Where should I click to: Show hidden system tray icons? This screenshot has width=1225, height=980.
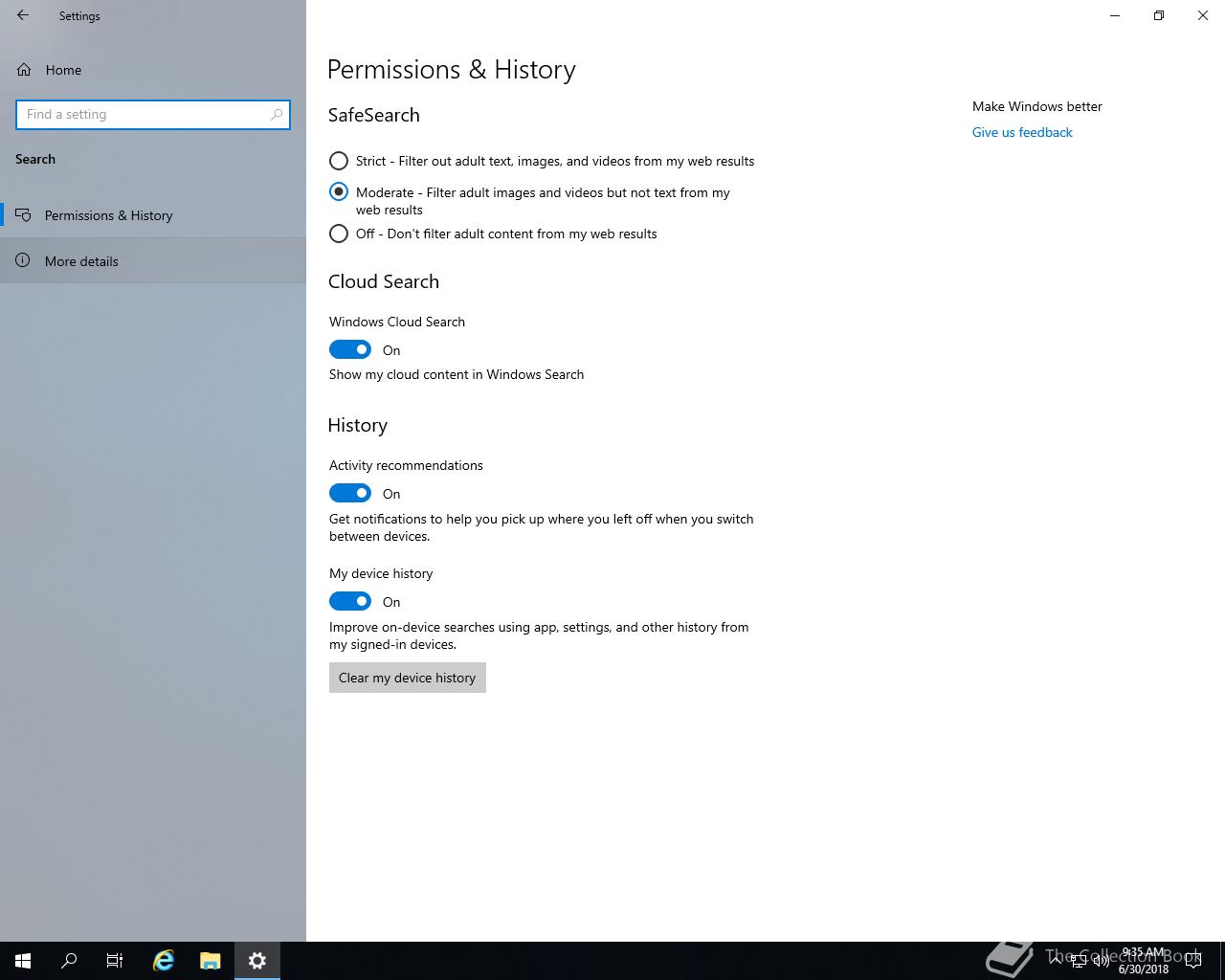[x=1057, y=961]
